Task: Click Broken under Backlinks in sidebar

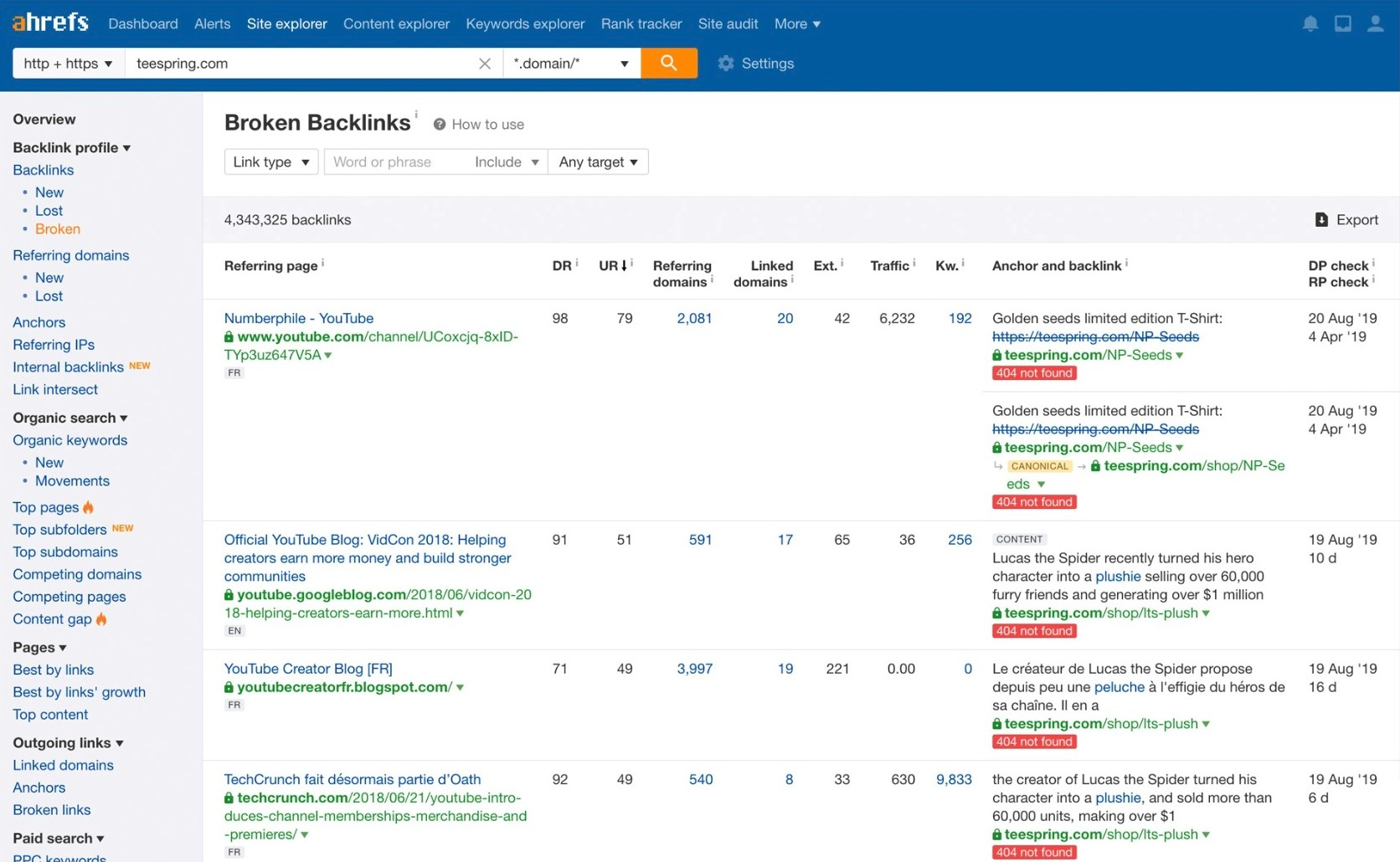Action: 58,228
